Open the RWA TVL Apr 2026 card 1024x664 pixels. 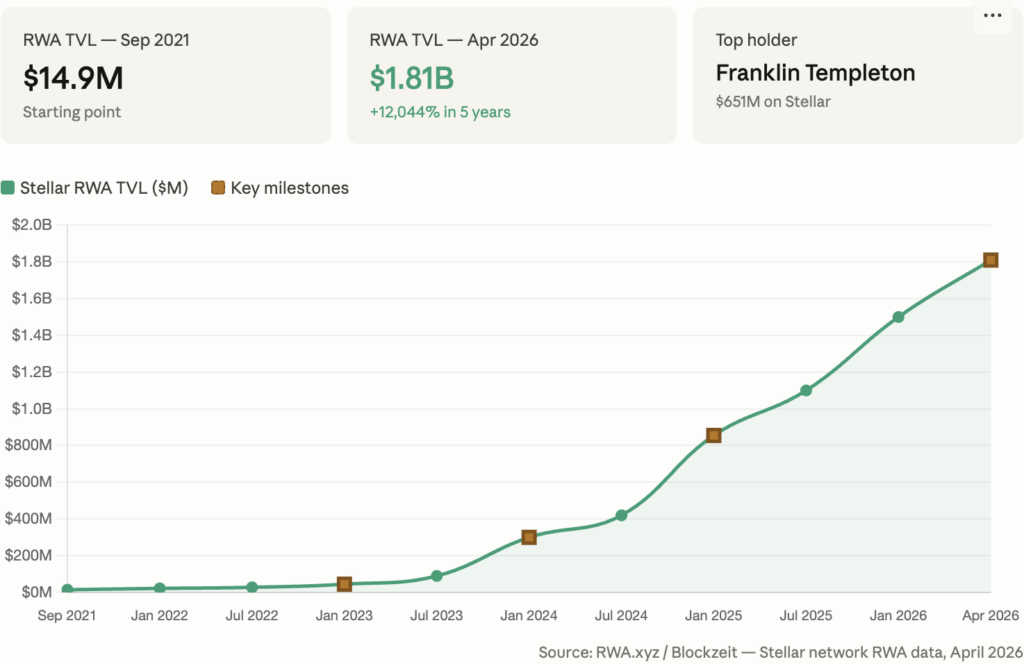[x=511, y=75]
